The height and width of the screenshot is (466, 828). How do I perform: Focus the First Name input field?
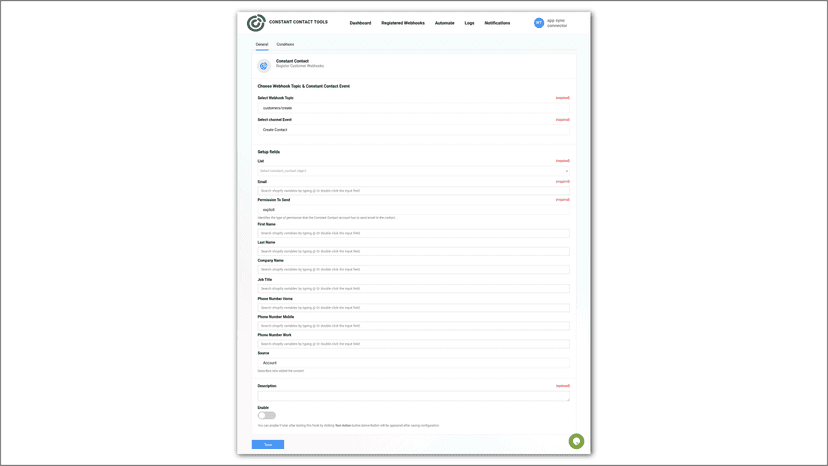(413, 233)
